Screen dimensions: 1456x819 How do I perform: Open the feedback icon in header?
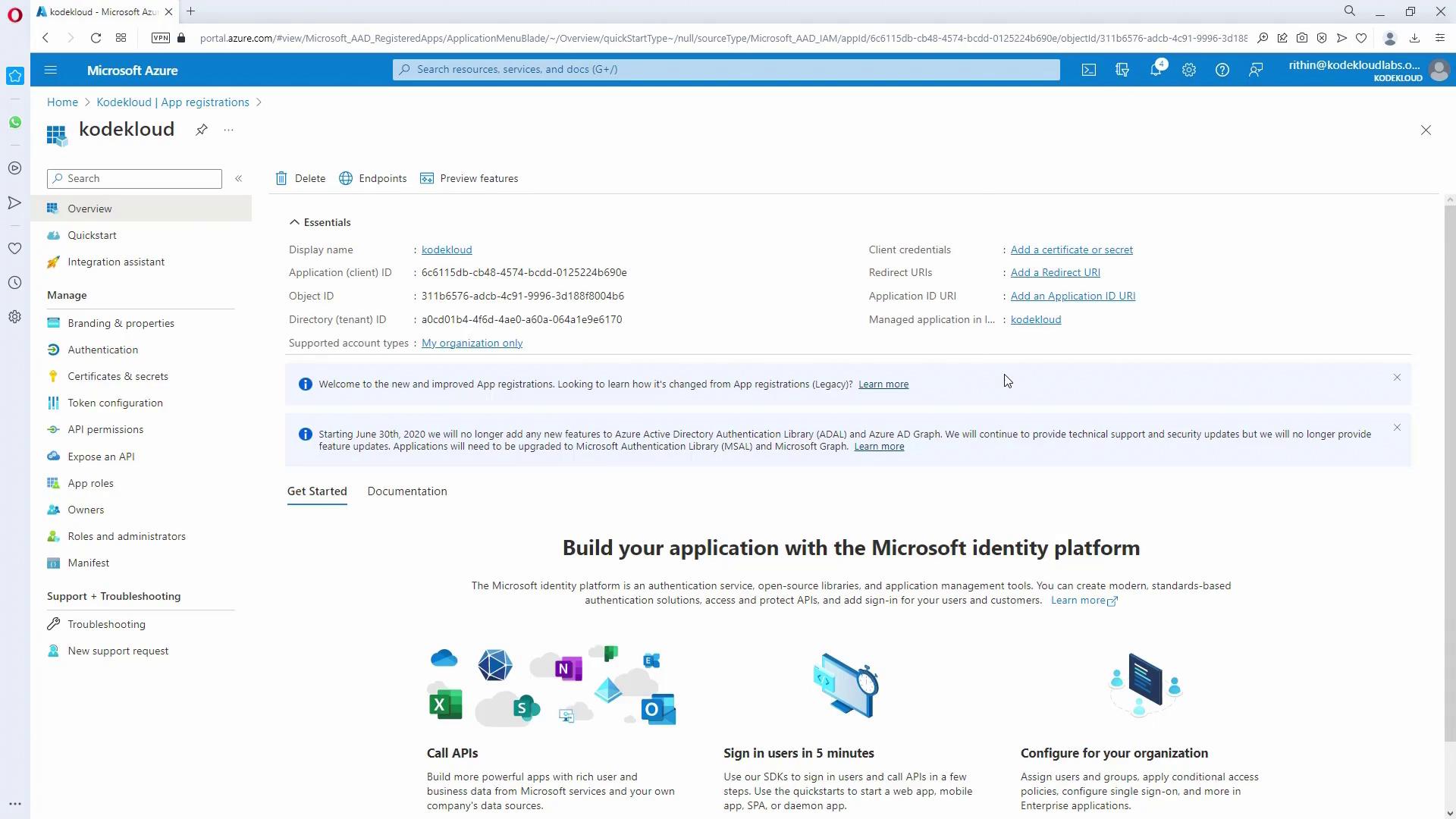[x=1256, y=70]
